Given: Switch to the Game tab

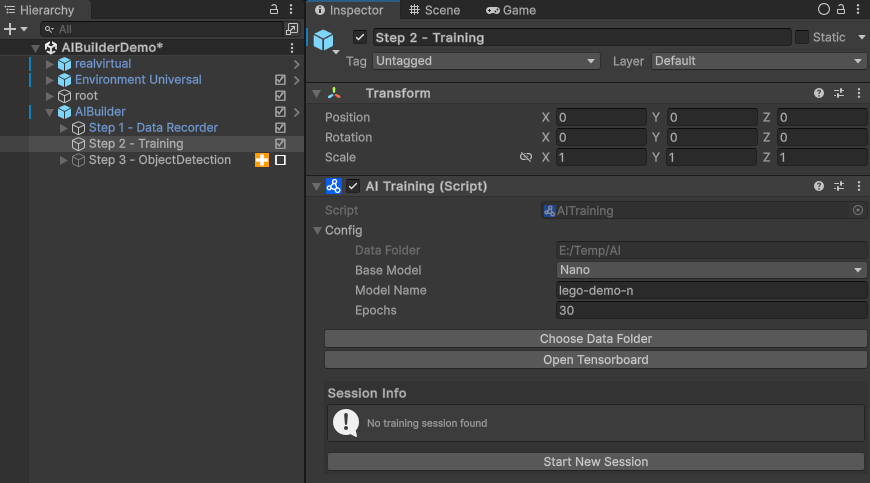Looking at the screenshot, I should tap(511, 10).
